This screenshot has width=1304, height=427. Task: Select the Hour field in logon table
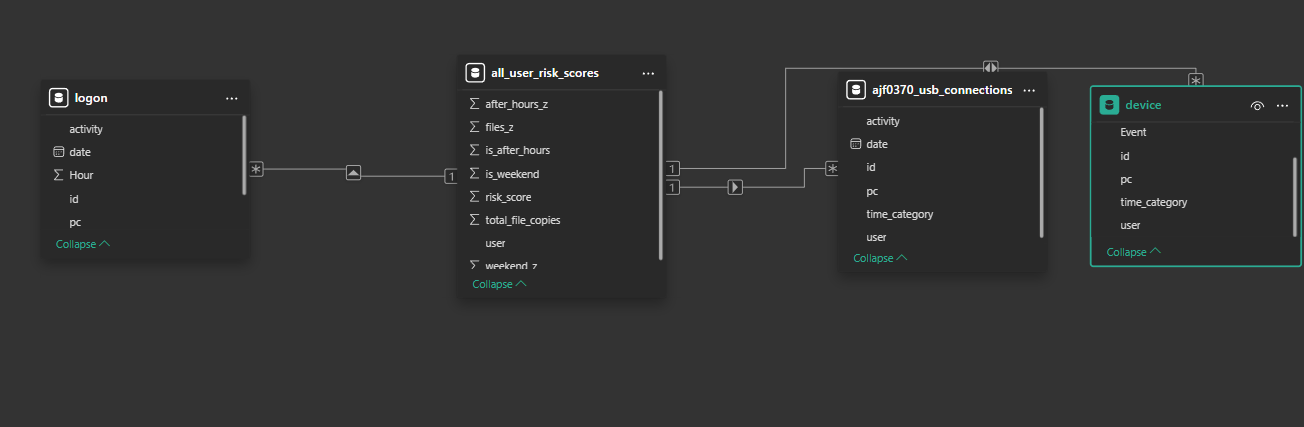pos(81,175)
